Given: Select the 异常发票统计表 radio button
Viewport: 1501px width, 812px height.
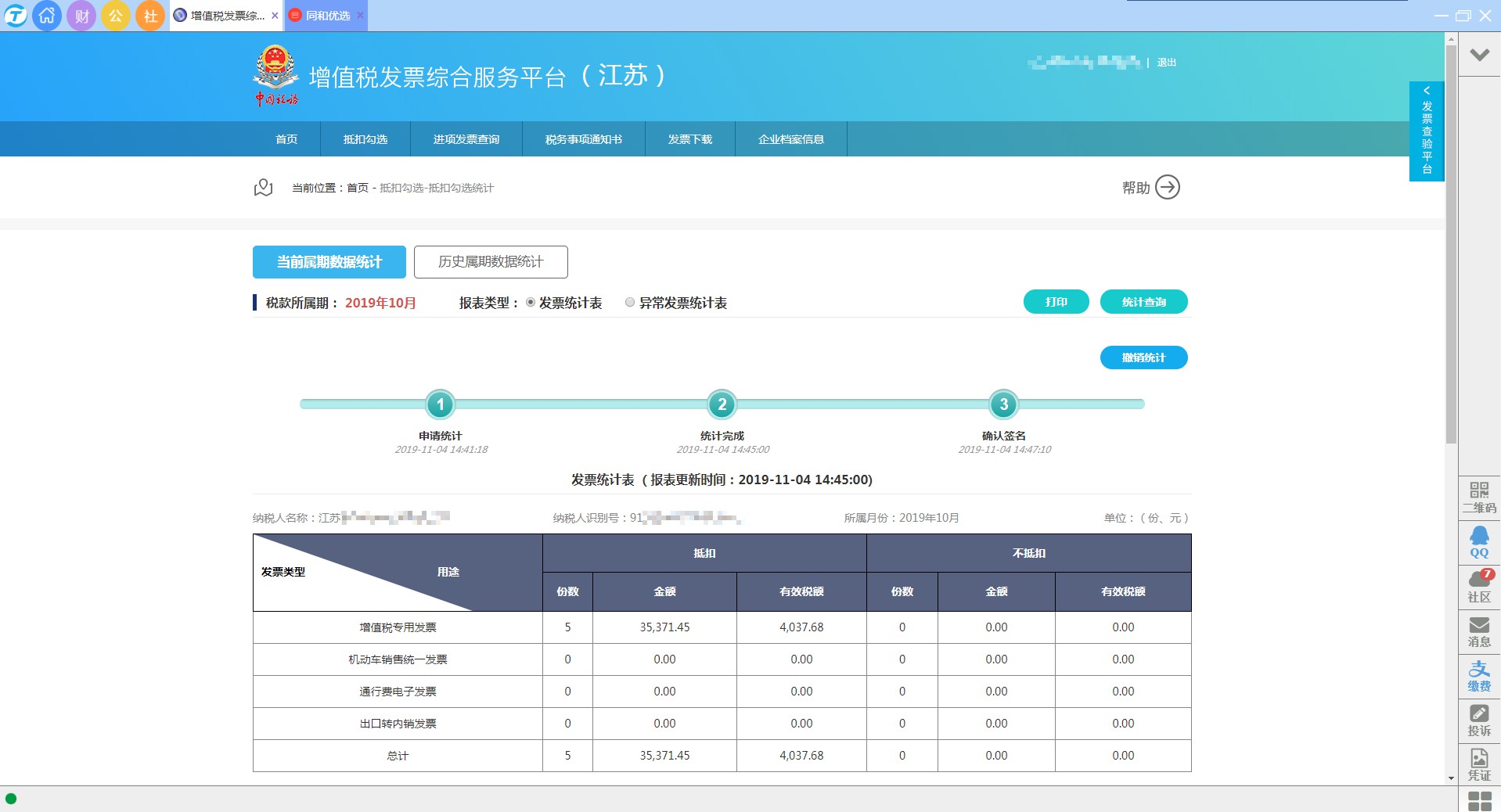Looking at the screenshot, I should (630, 303).
